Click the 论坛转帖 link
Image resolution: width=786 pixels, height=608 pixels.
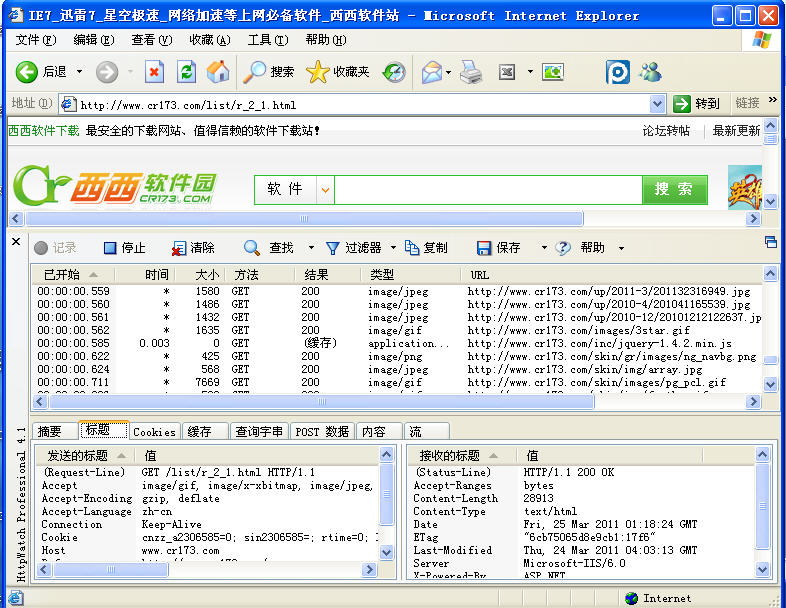[x=665, y=130]
